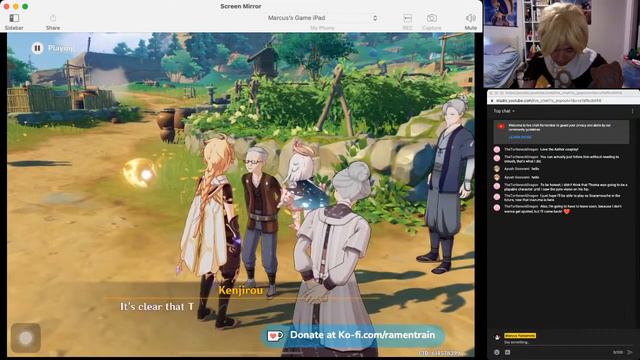Click the webcam video thumbnail
Image resolution: width=640 pixels, height=360 pixels.
[x=562, y=44]
